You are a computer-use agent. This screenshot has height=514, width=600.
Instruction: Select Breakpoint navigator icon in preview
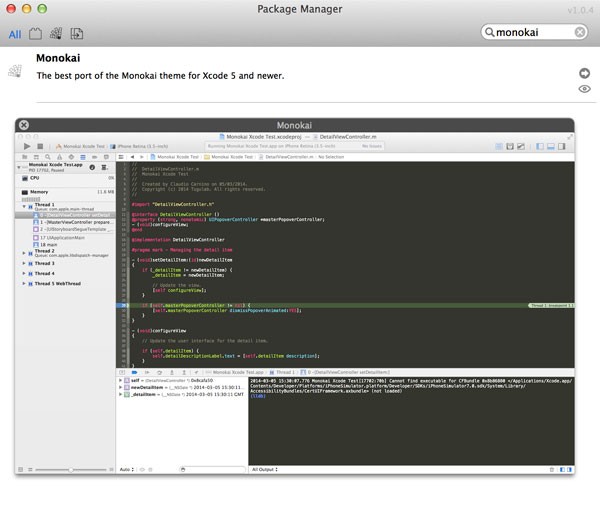[95, 157]
